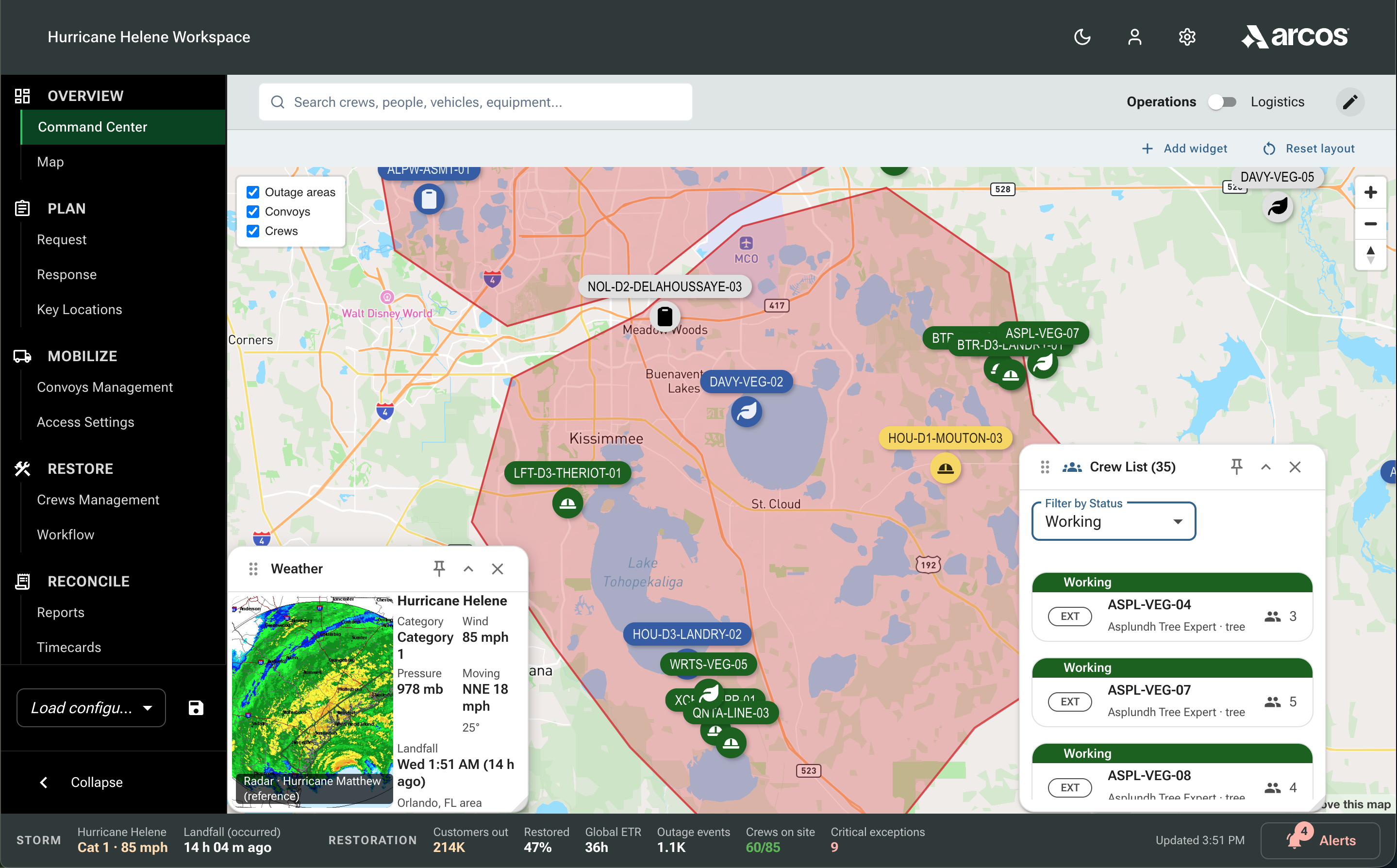
Task: Select the HOU-D1-MOUTON-03 hard hat marker
Action: 945,468
